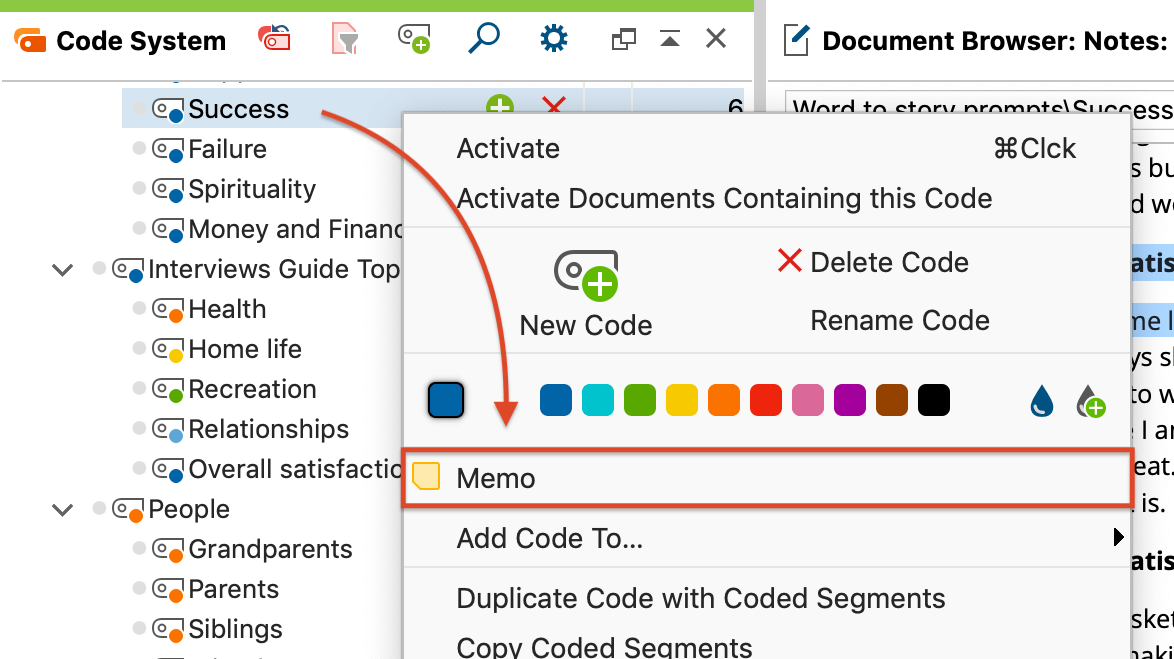Select Rename Code in the context menu

[x=899, y=320]
